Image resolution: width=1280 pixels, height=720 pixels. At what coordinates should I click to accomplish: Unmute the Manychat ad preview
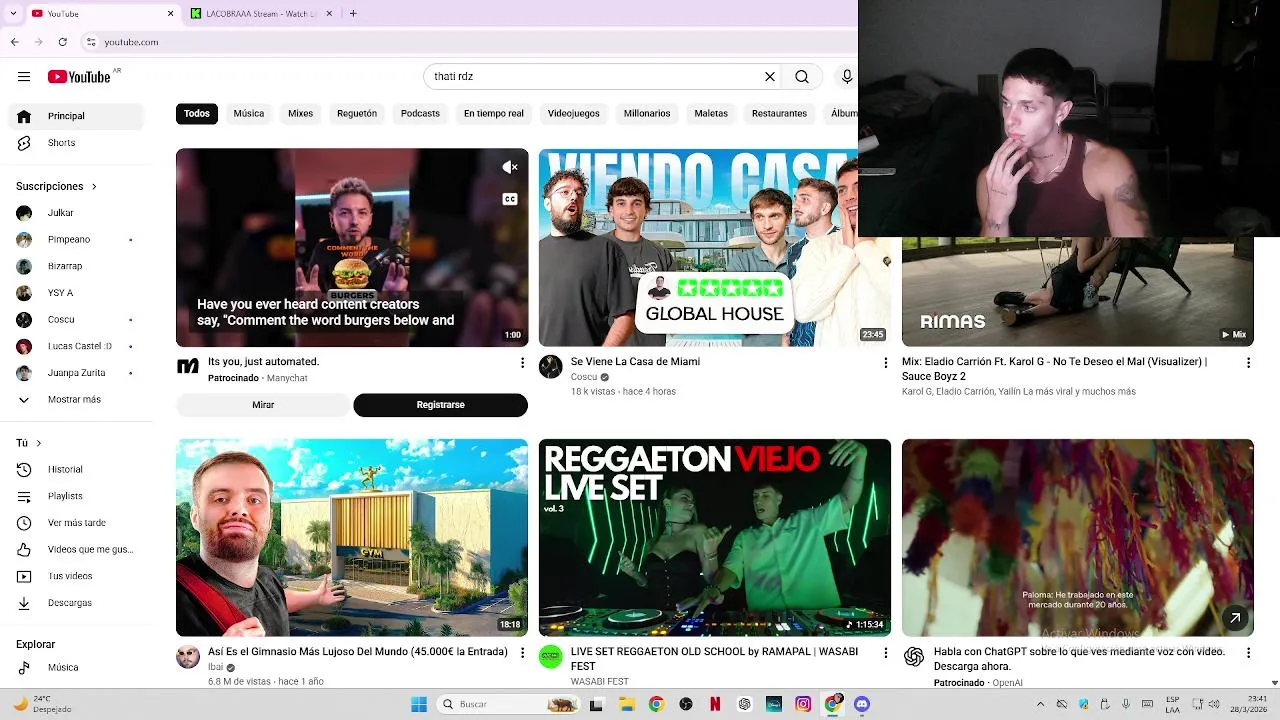[x=510, y=167]
